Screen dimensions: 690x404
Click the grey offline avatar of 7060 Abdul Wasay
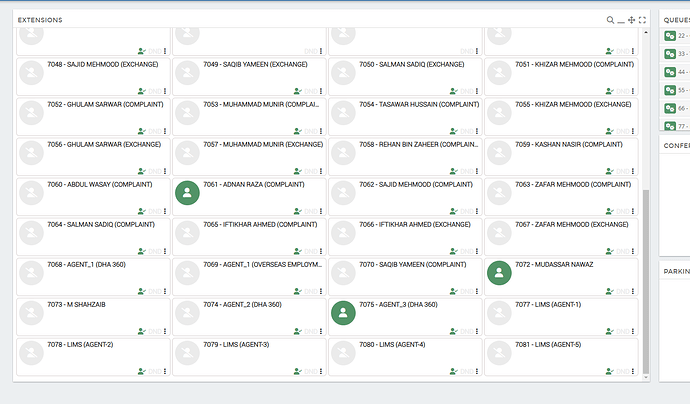[32, 193]
